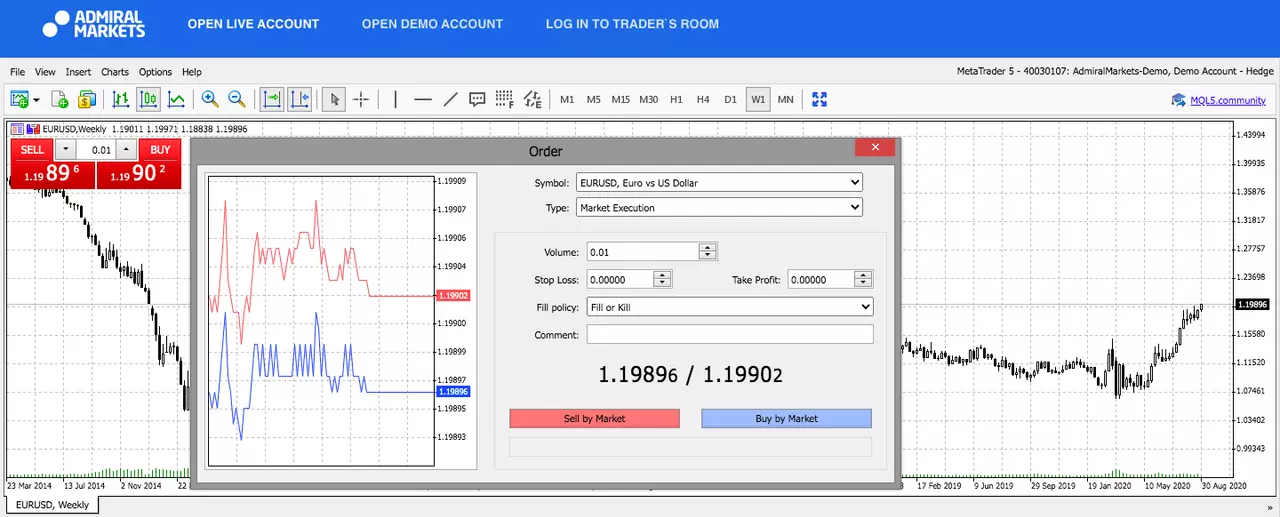
Task: Set timeframe to H1
Action: click(676, 99)
